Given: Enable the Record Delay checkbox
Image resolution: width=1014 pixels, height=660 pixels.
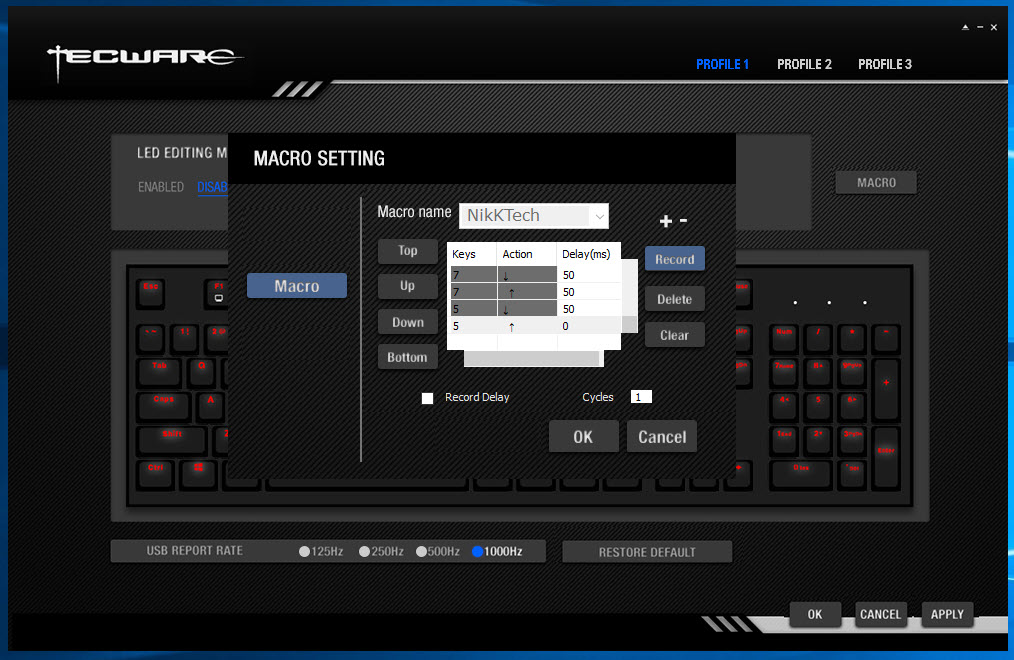Looking at the screenshot, I should point(427,398).
